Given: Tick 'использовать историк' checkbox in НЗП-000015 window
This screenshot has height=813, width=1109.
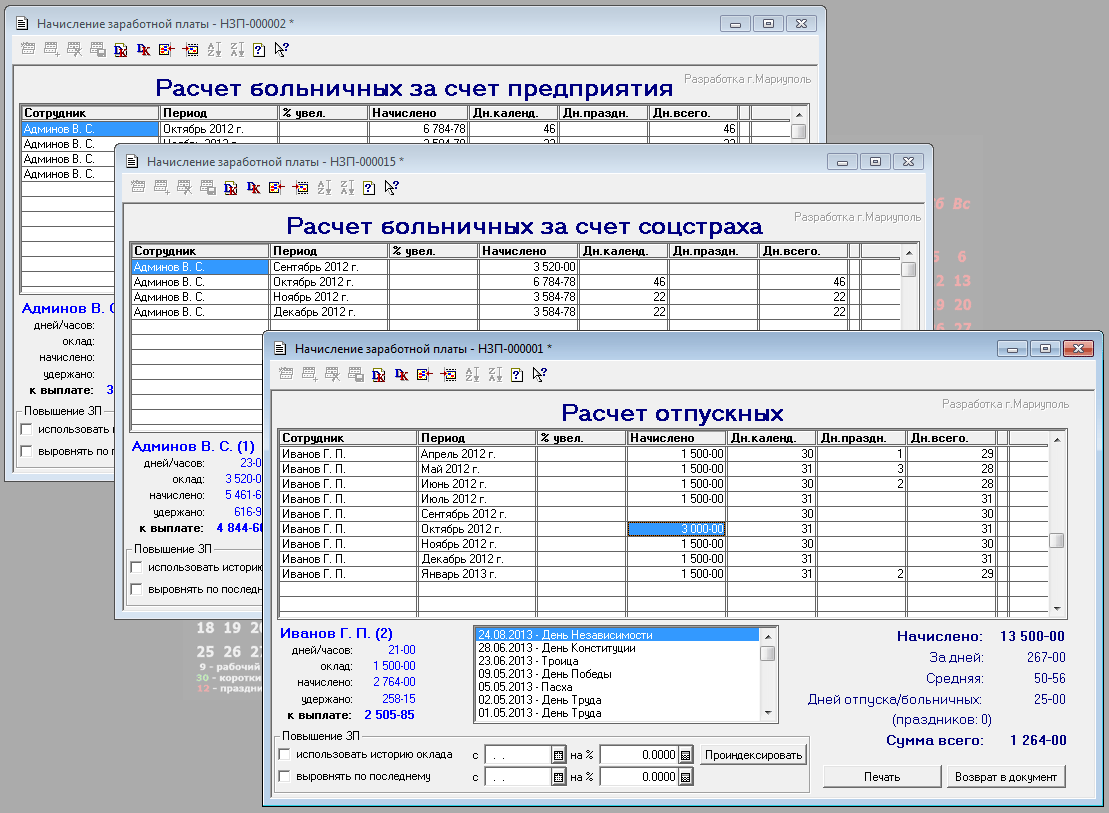Looking at the screenshot, I should point(137,567).
